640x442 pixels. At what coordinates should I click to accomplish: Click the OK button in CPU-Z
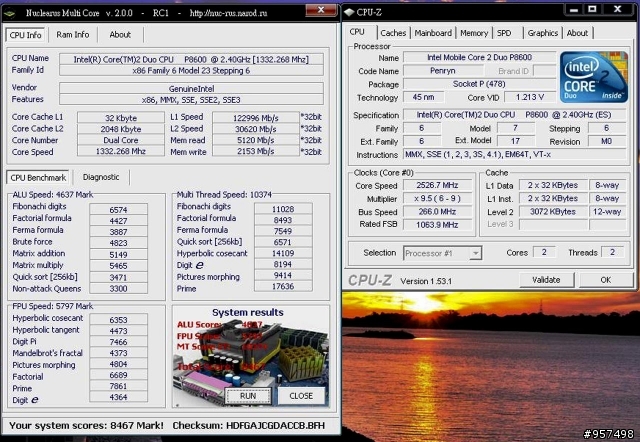605,280
